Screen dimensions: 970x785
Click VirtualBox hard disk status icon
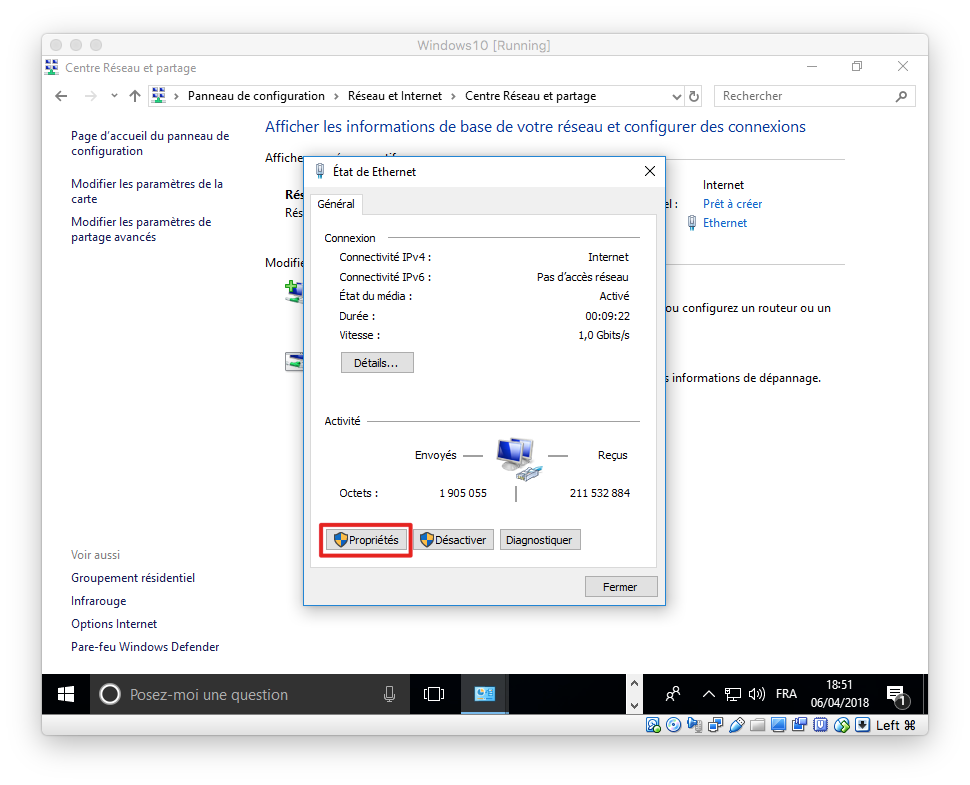tap(653, 725)
